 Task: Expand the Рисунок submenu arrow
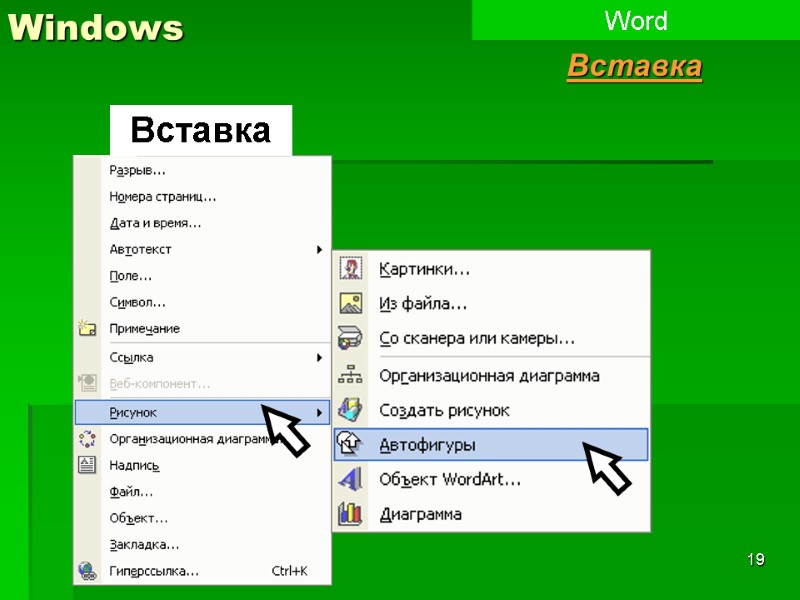[x=319, y=412]
